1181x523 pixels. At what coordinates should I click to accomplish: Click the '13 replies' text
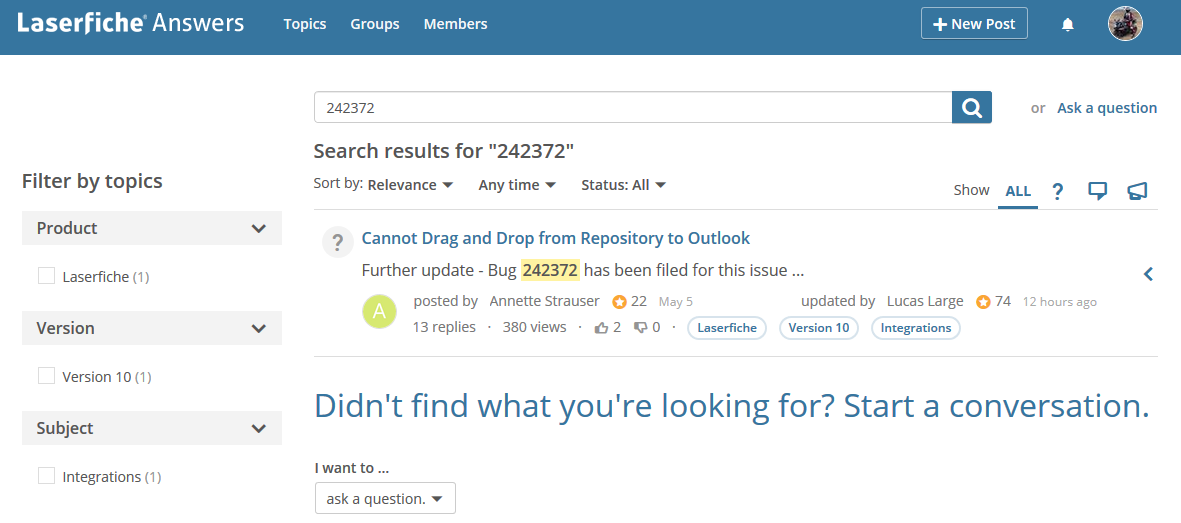click(444, 327)
